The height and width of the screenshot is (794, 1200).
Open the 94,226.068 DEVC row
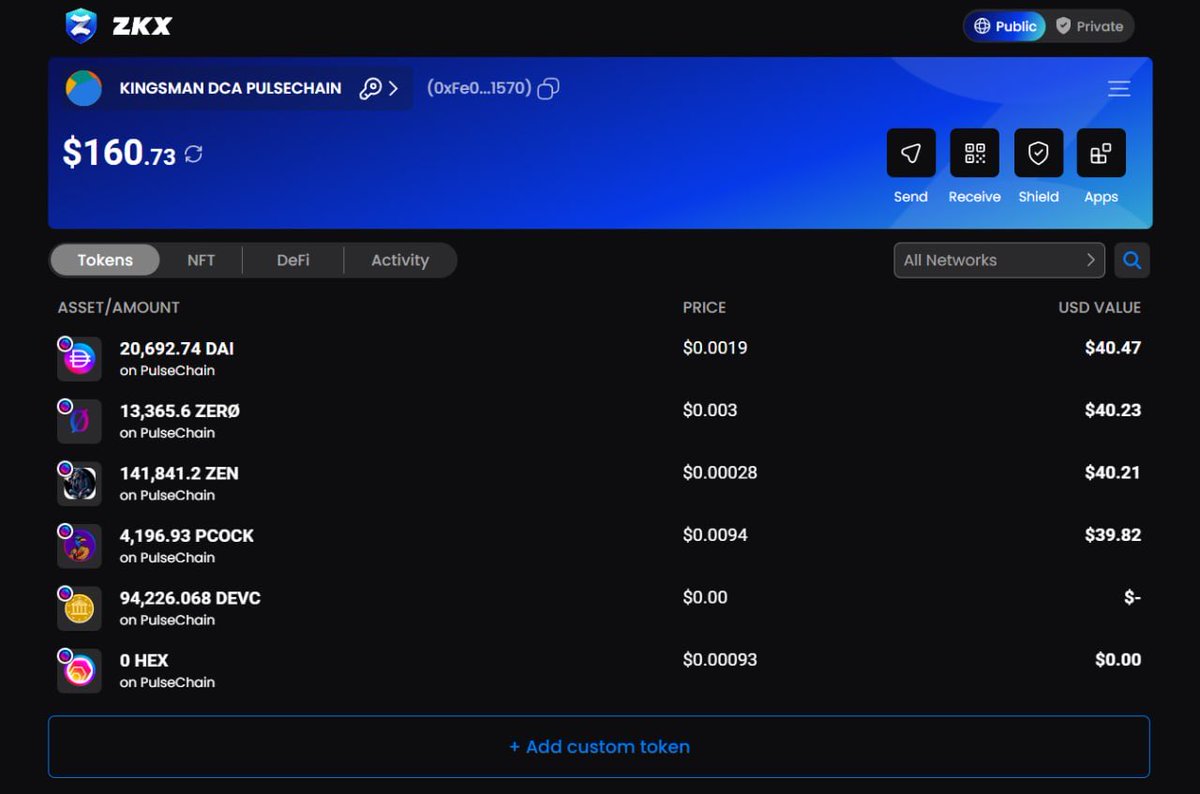[599, 608]
